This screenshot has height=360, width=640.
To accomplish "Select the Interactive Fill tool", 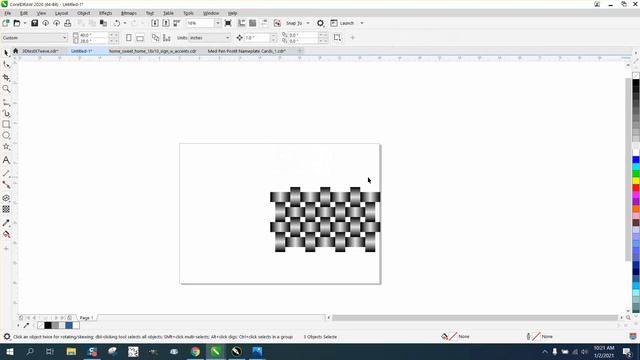I will [x=6, y=234].
